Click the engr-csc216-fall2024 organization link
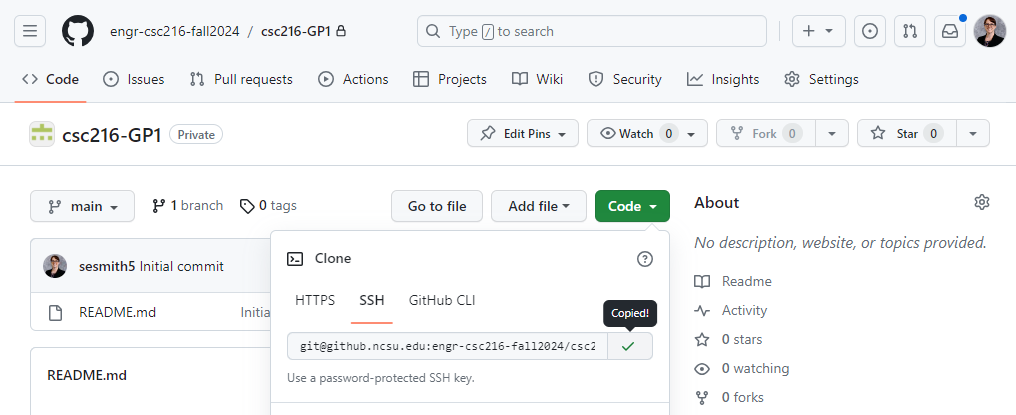This screenshot has height=415, width=1016. (175, 31)
